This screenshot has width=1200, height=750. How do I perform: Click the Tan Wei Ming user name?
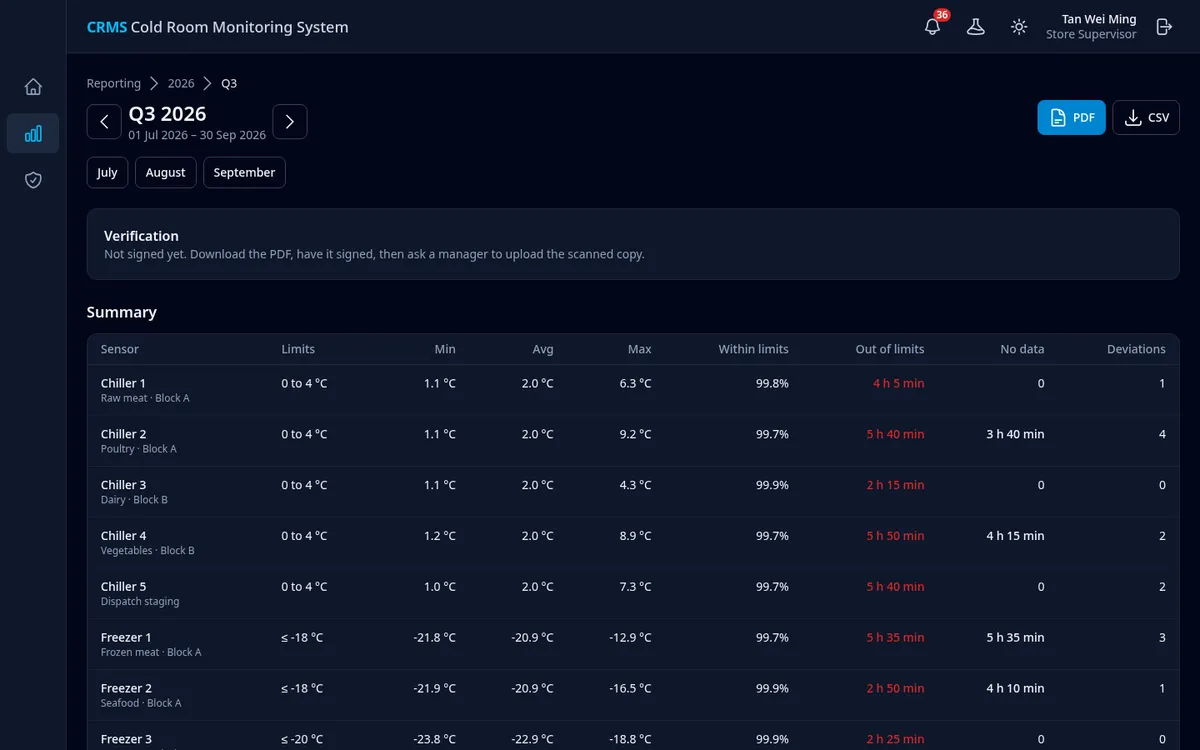tap(1099, 19)
